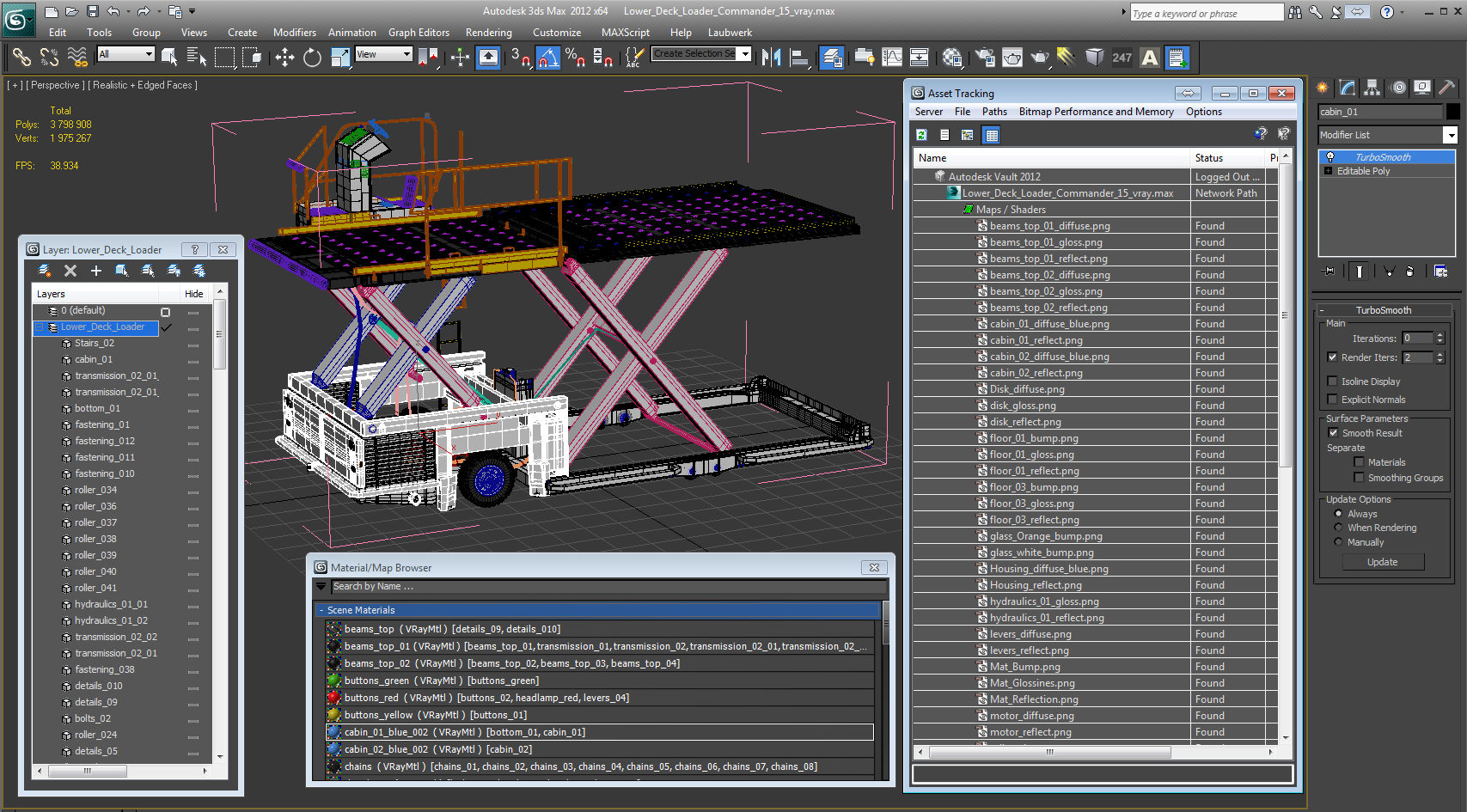Open the Material Editor icon
The height and width of the screenshot is (812, 1467).
952,58
